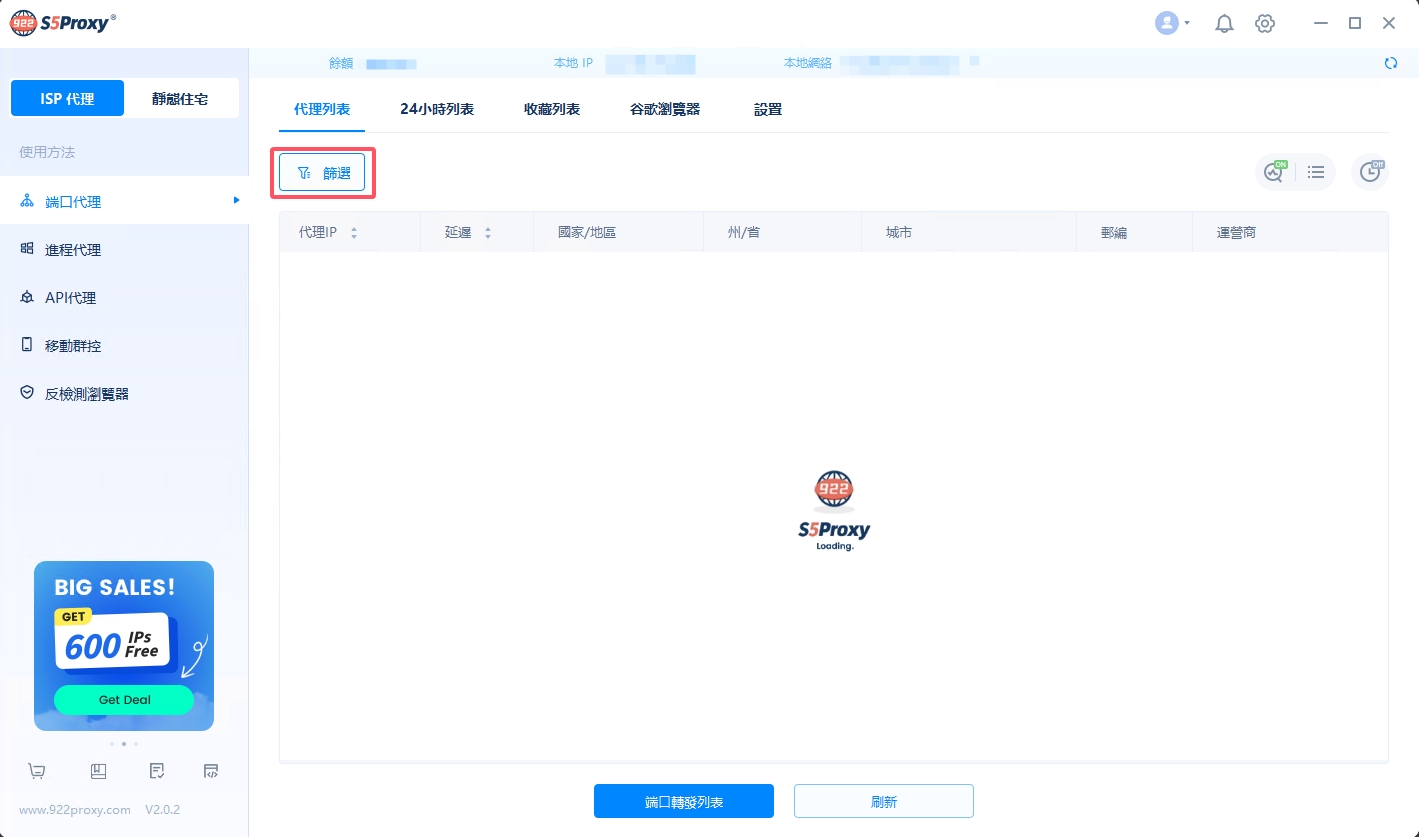Sort by 代理IP column arrows
This screenshot has width=1419, height=837.
(353, 233)
